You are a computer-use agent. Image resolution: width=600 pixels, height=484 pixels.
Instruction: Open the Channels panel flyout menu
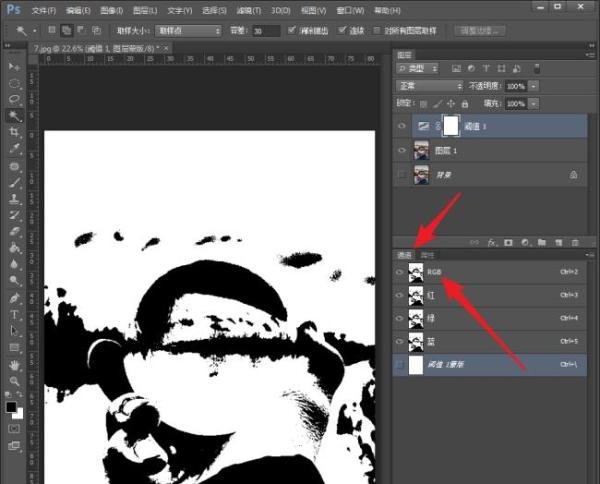tap(590, 254)
